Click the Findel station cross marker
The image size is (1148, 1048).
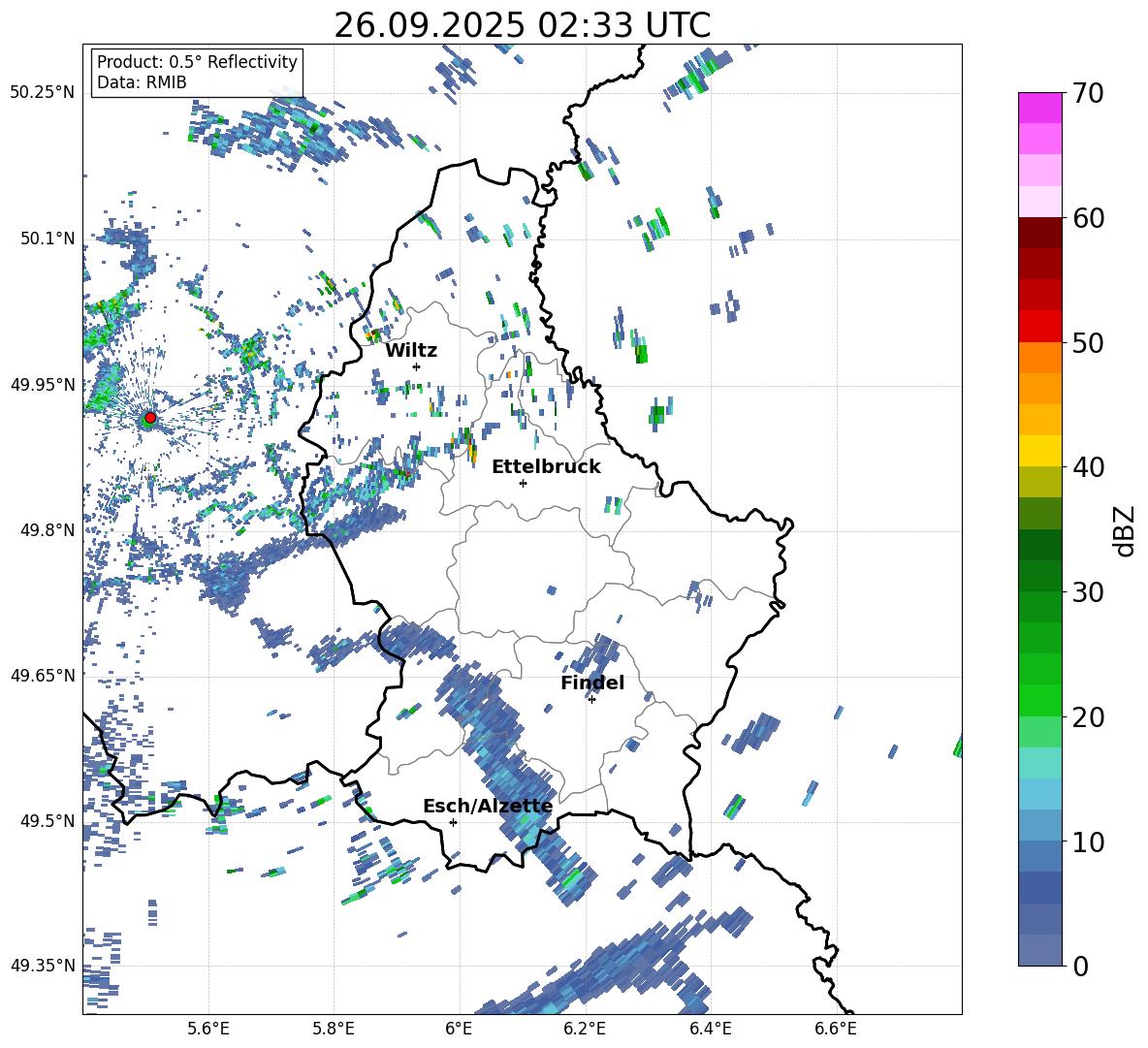pyautogui.click(x=591, y=699)
